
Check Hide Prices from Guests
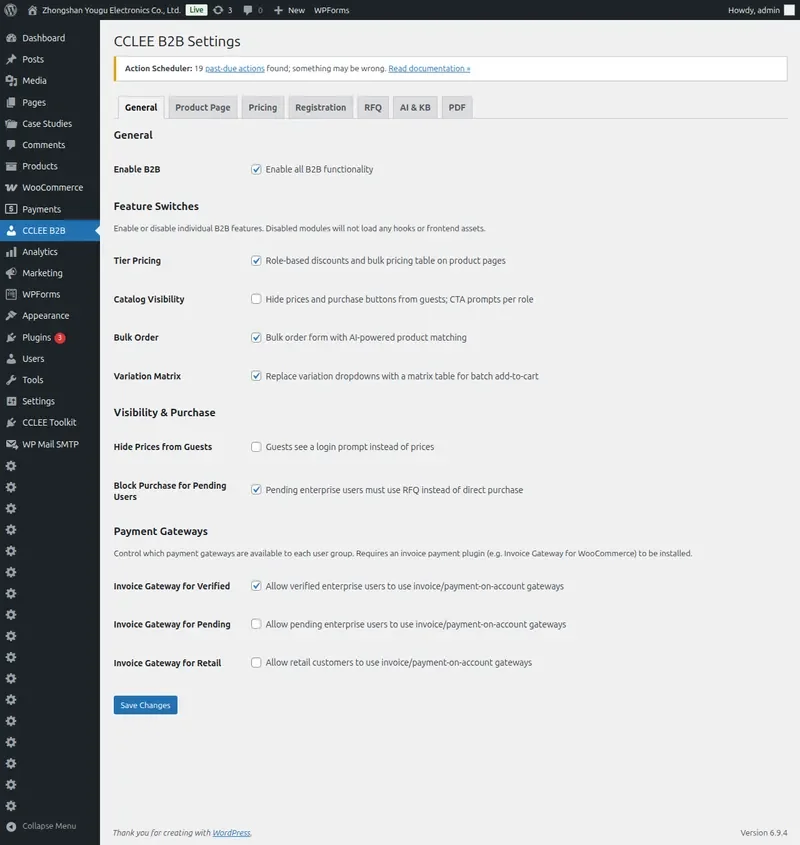(256, 447)
